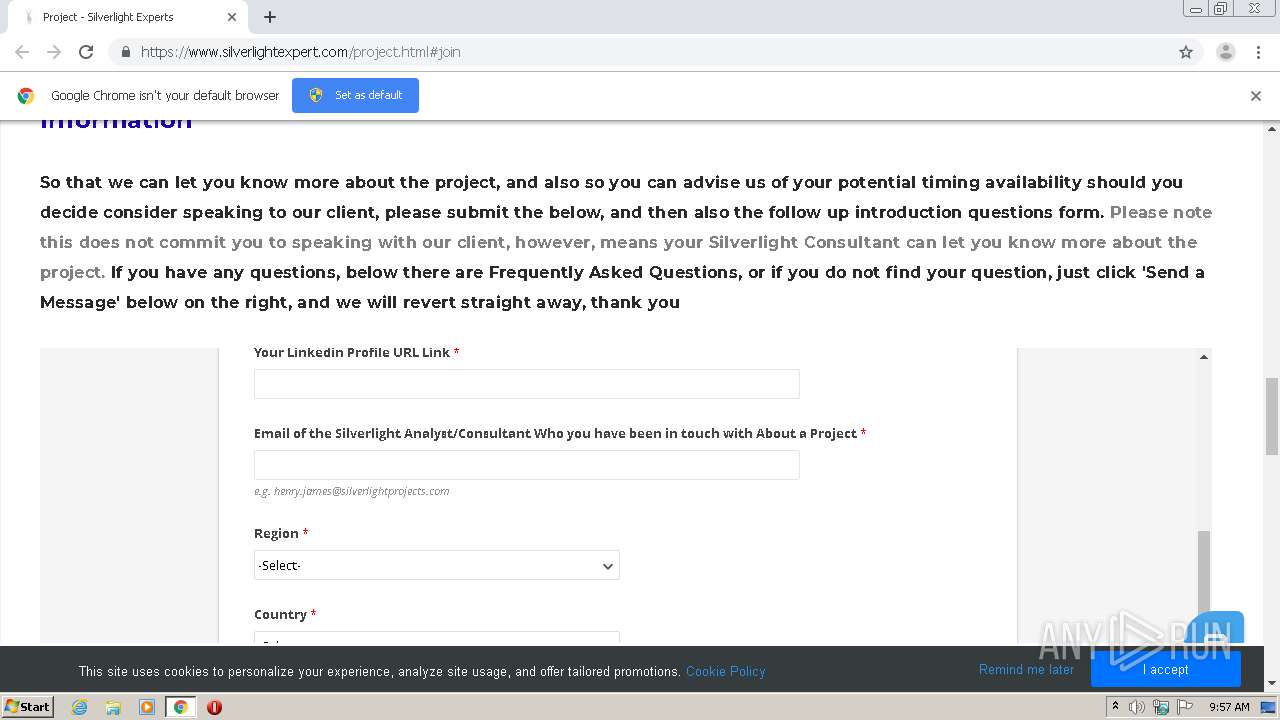Click the Country field label
1280x720 pixels.
tap(280, 614)
